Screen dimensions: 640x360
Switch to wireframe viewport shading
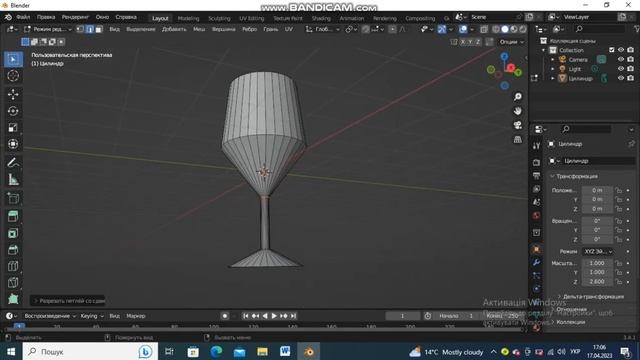tap(496, 29)
